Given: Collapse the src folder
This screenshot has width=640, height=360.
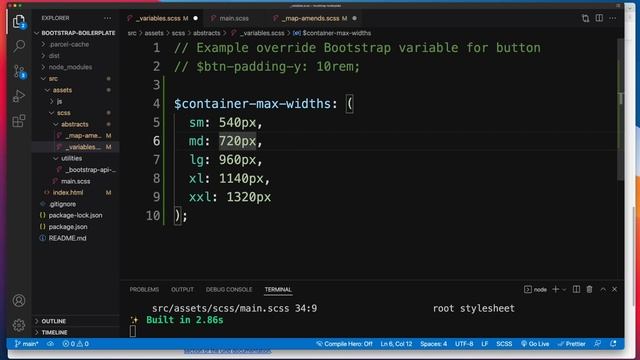Looking at the screenshot, I should 50,78.
